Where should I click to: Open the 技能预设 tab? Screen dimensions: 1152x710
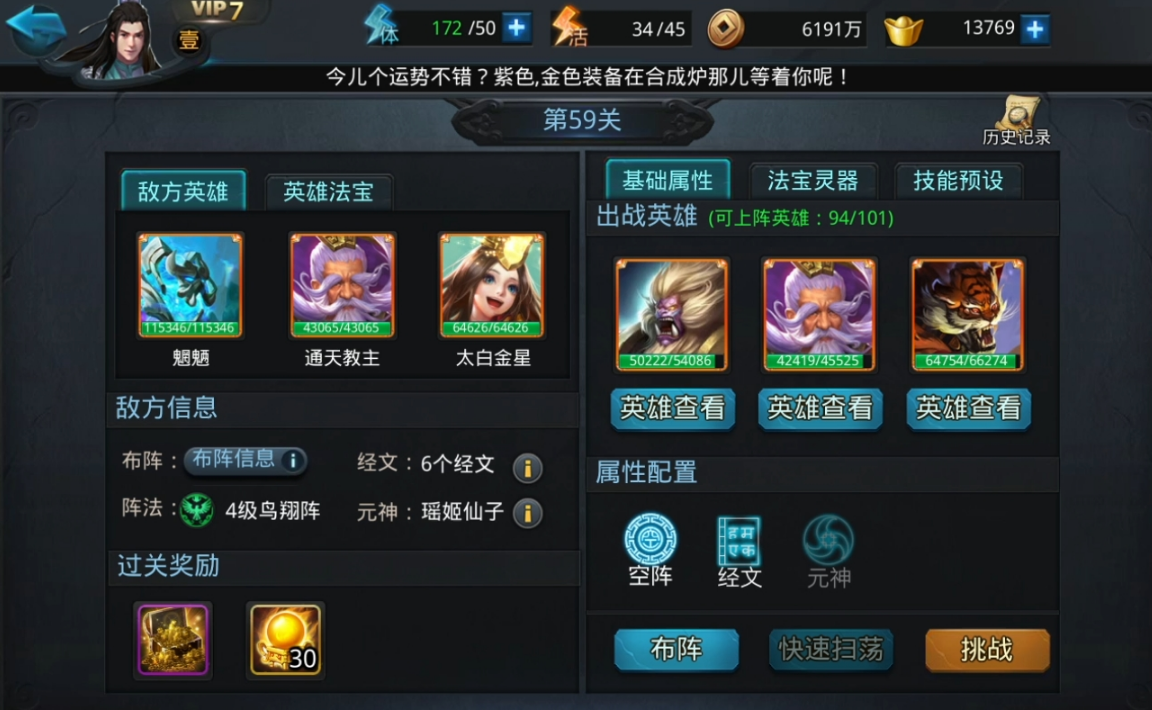(x=958, y=180)
